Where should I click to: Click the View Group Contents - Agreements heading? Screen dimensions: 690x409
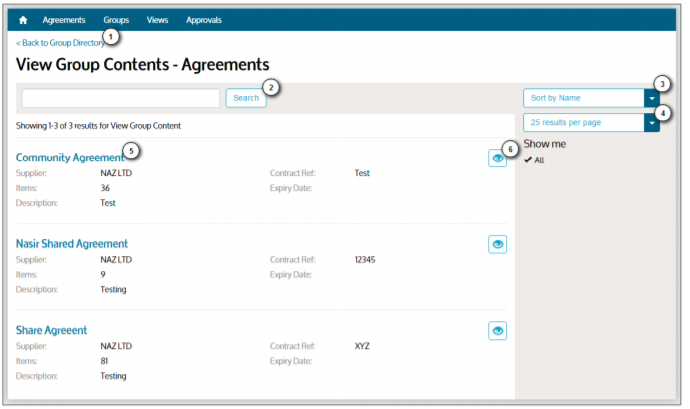[143, 64]
